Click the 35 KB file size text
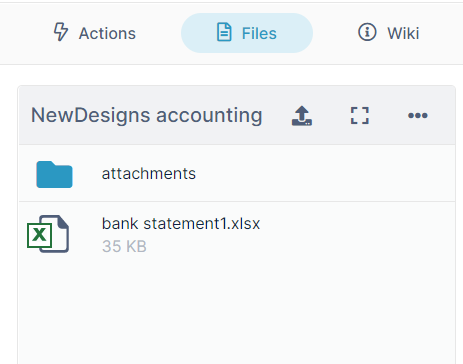The image size is (463, 364). click(x=124, y=246)
